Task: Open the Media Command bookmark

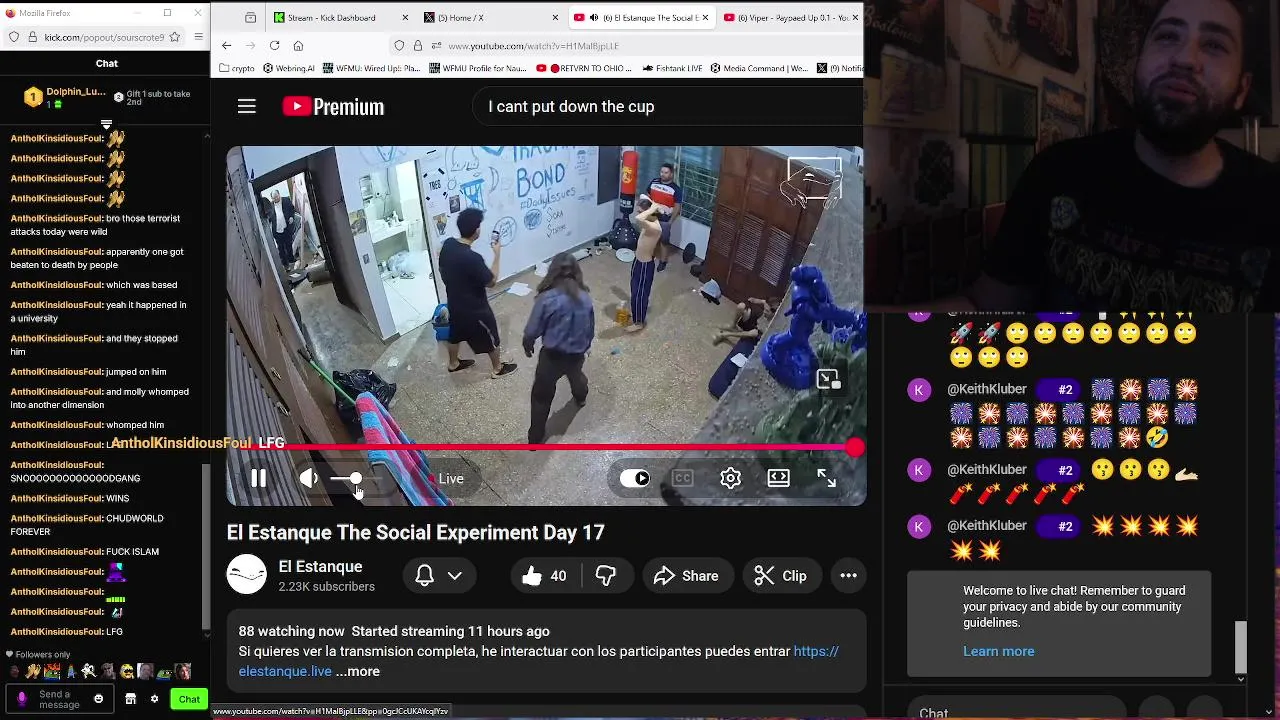Action: pyautogui.click(x=759, y=68)
